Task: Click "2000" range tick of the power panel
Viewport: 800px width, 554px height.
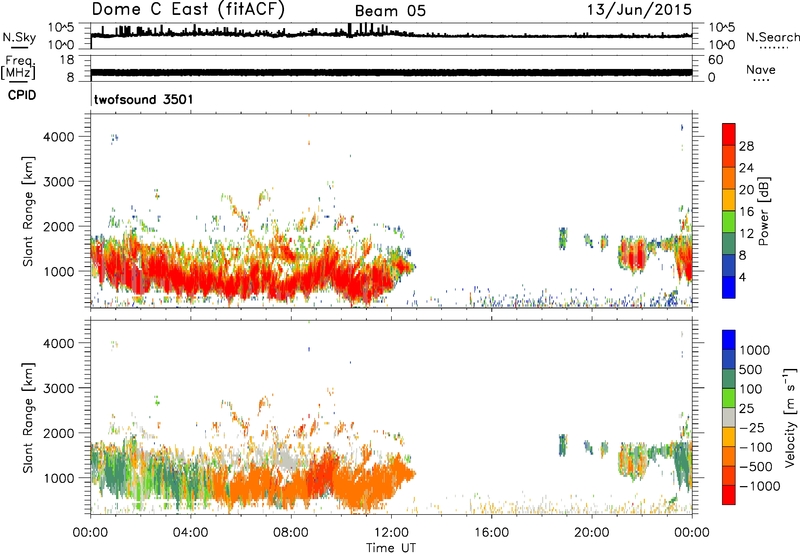Action: (59, 226)
